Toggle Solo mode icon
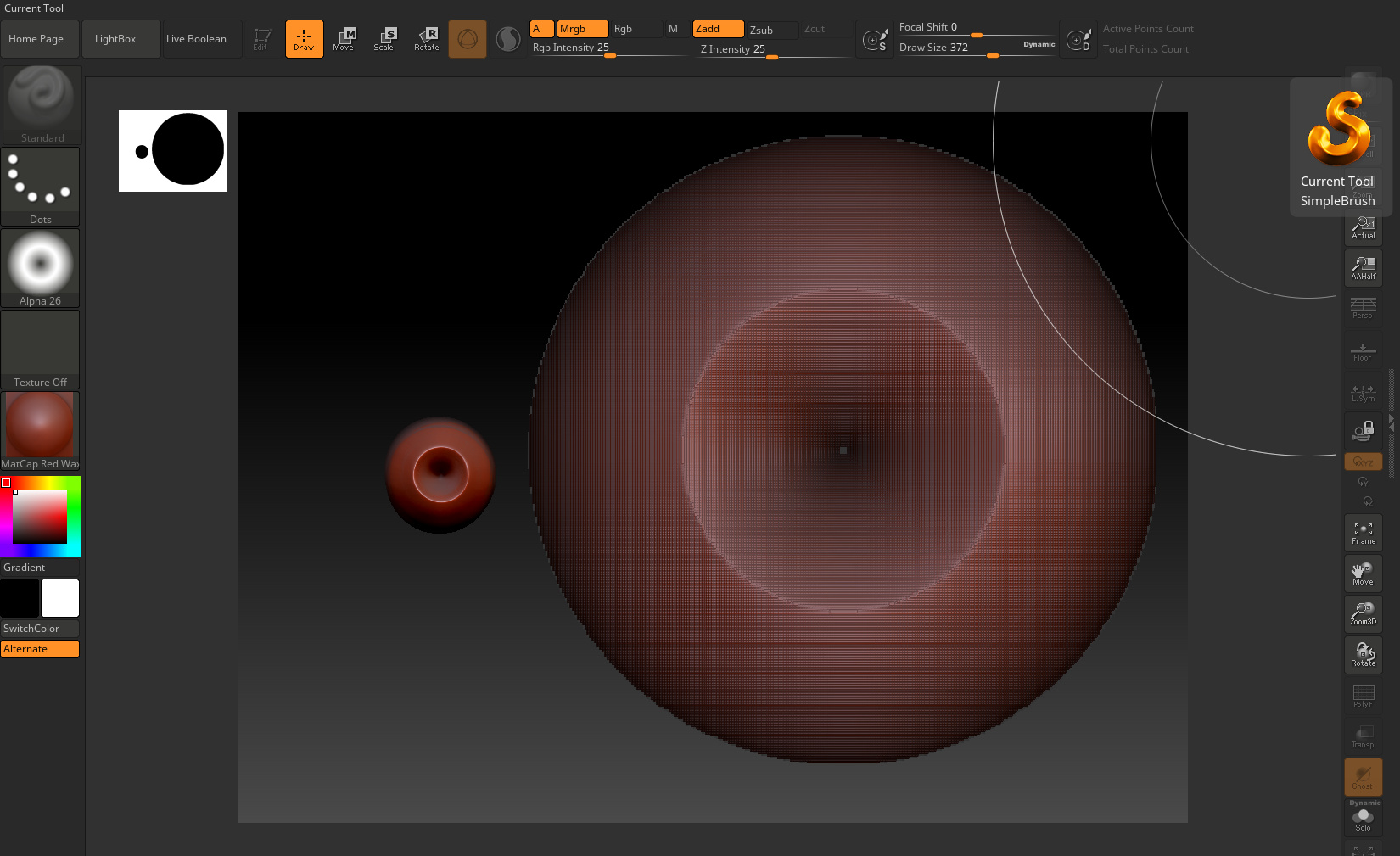This screenshot has width=1400, height=856. 1363,820
